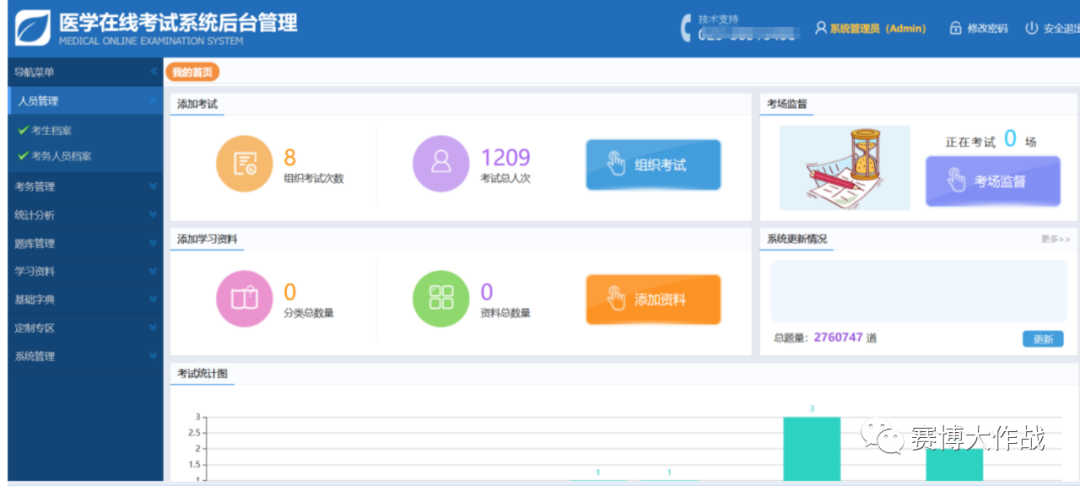
Task: Click the 更新 button
Action: tap(1043, 339)
